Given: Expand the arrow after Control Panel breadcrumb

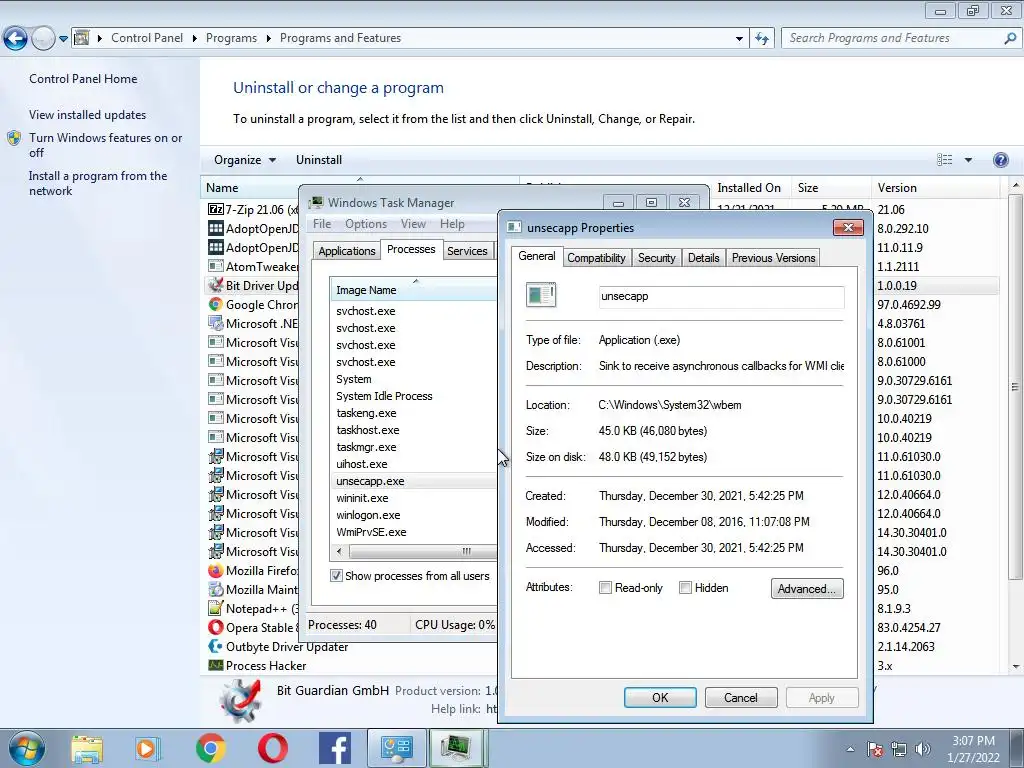Looking at the screenshot, I should (x=195, y=39).
